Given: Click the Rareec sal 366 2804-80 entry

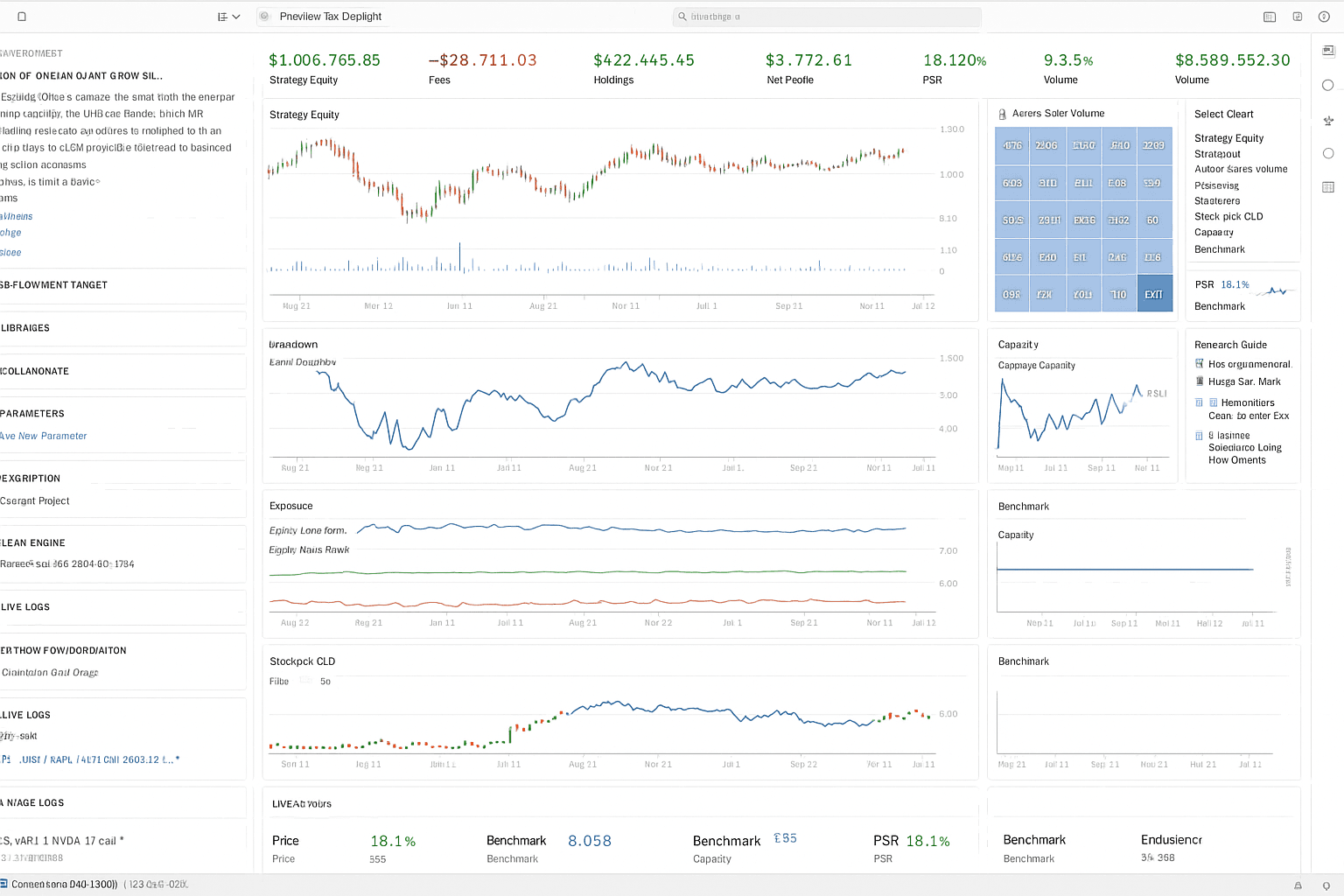Looking at the screenshot, I should coord(67,564).
